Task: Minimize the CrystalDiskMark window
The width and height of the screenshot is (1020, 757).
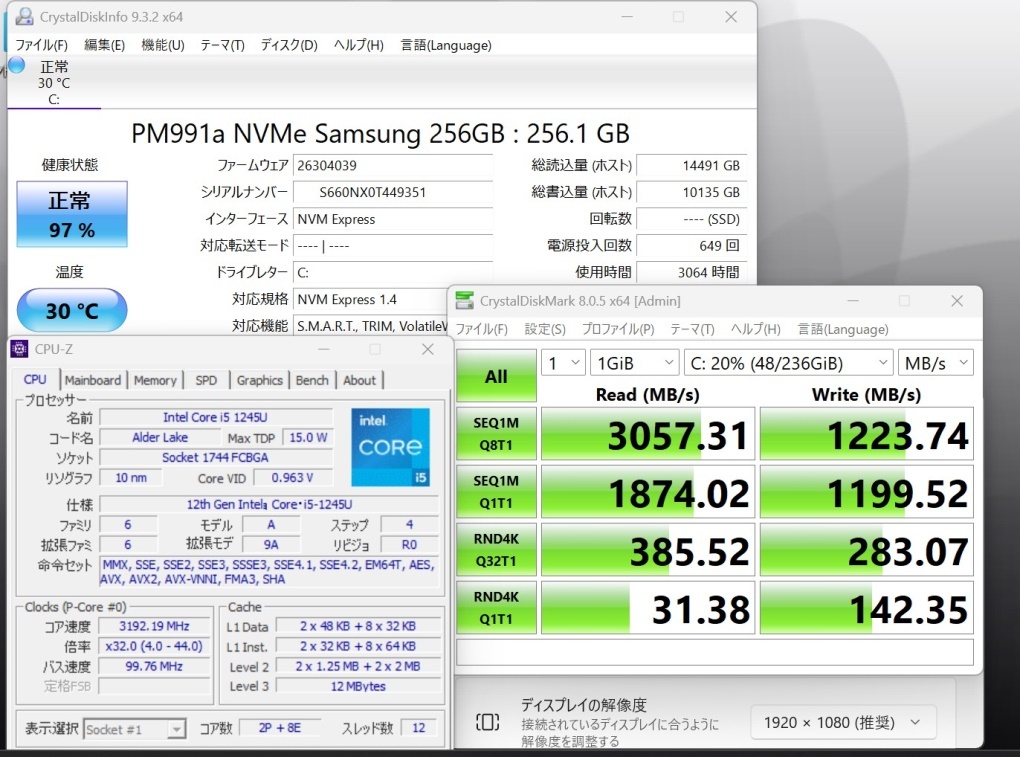Action: (853, 300)
